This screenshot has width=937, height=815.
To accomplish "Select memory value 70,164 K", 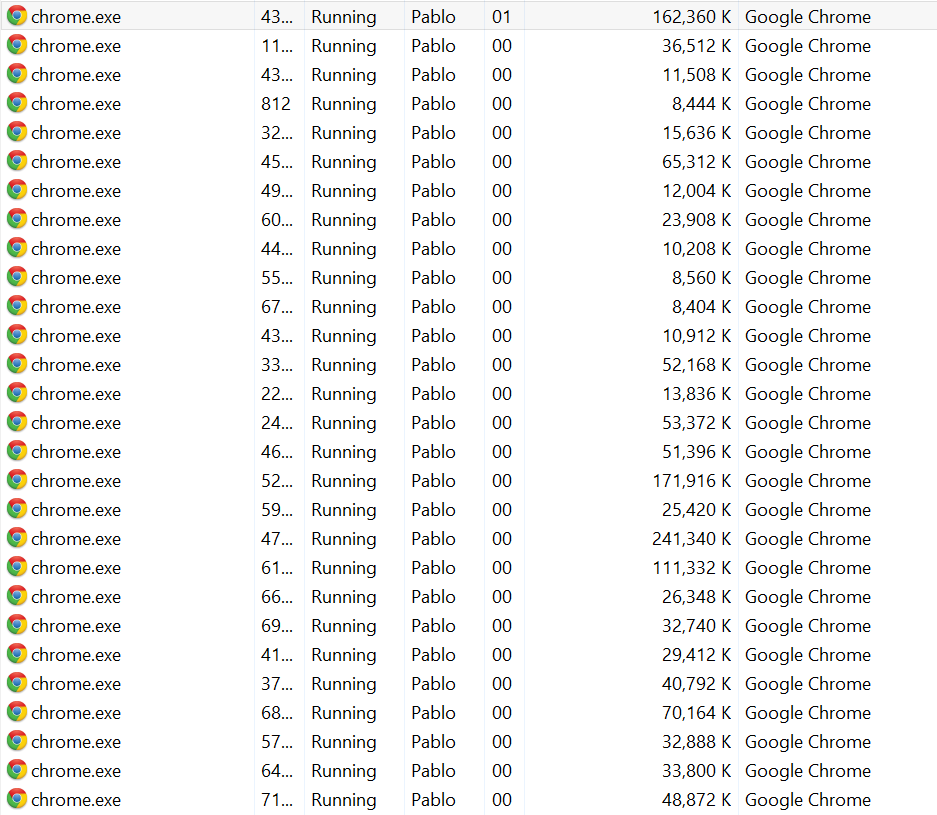I will tap(696, 712).
